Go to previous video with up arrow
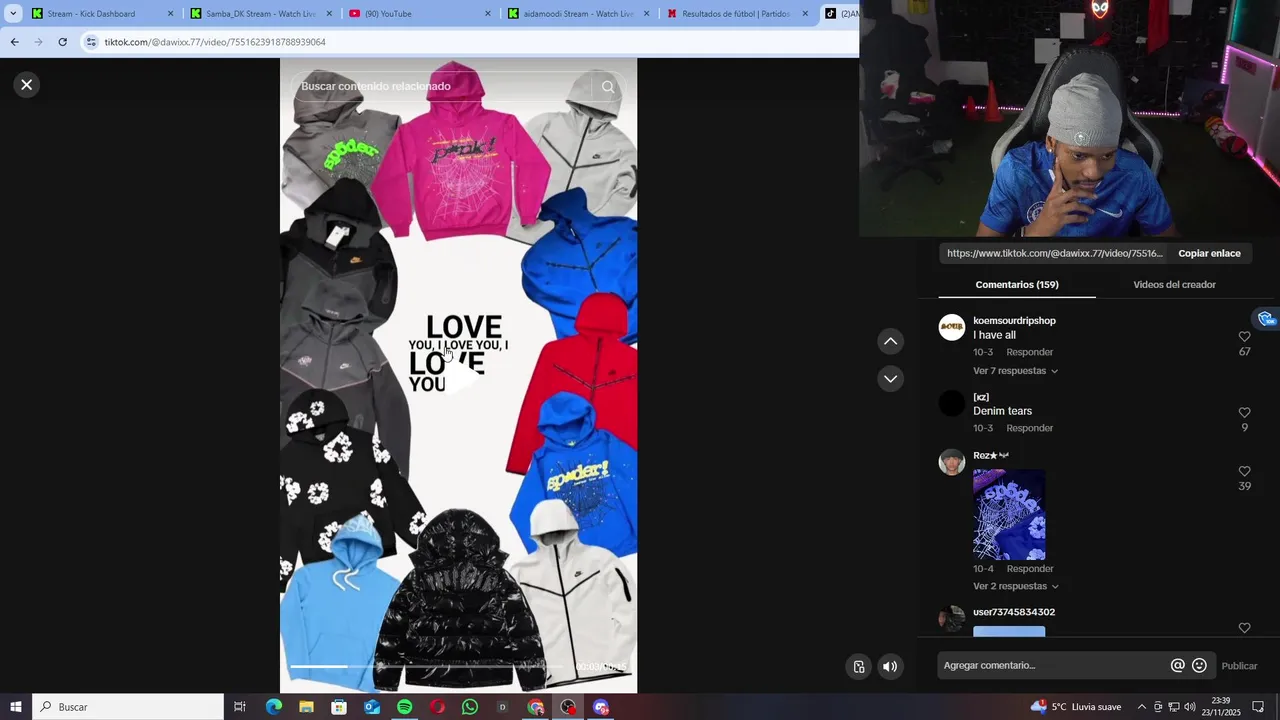Screen dimensions: 1280x720 pyautogui.click(x=890, y=341)
